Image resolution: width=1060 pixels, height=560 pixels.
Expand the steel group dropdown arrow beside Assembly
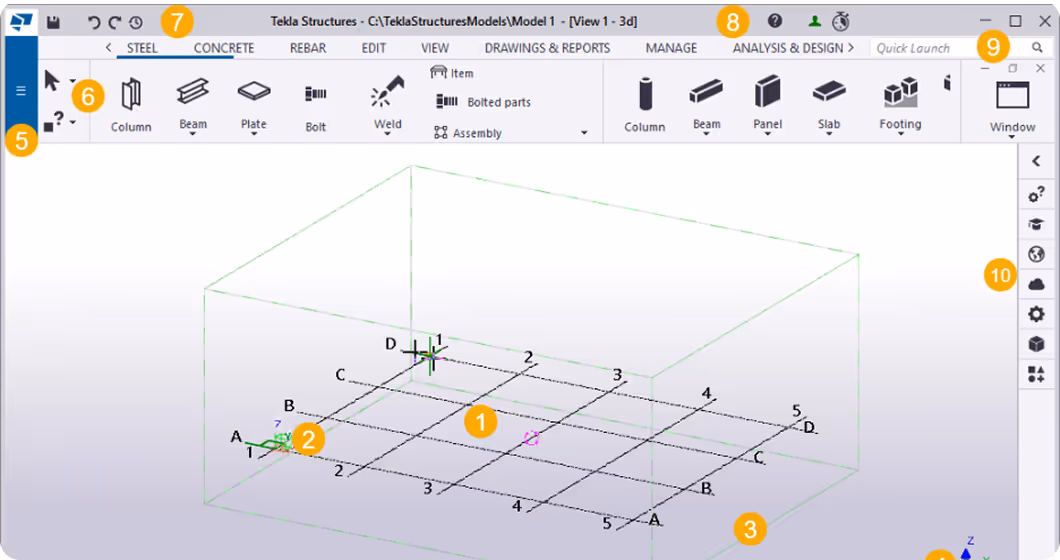point(584,133)
